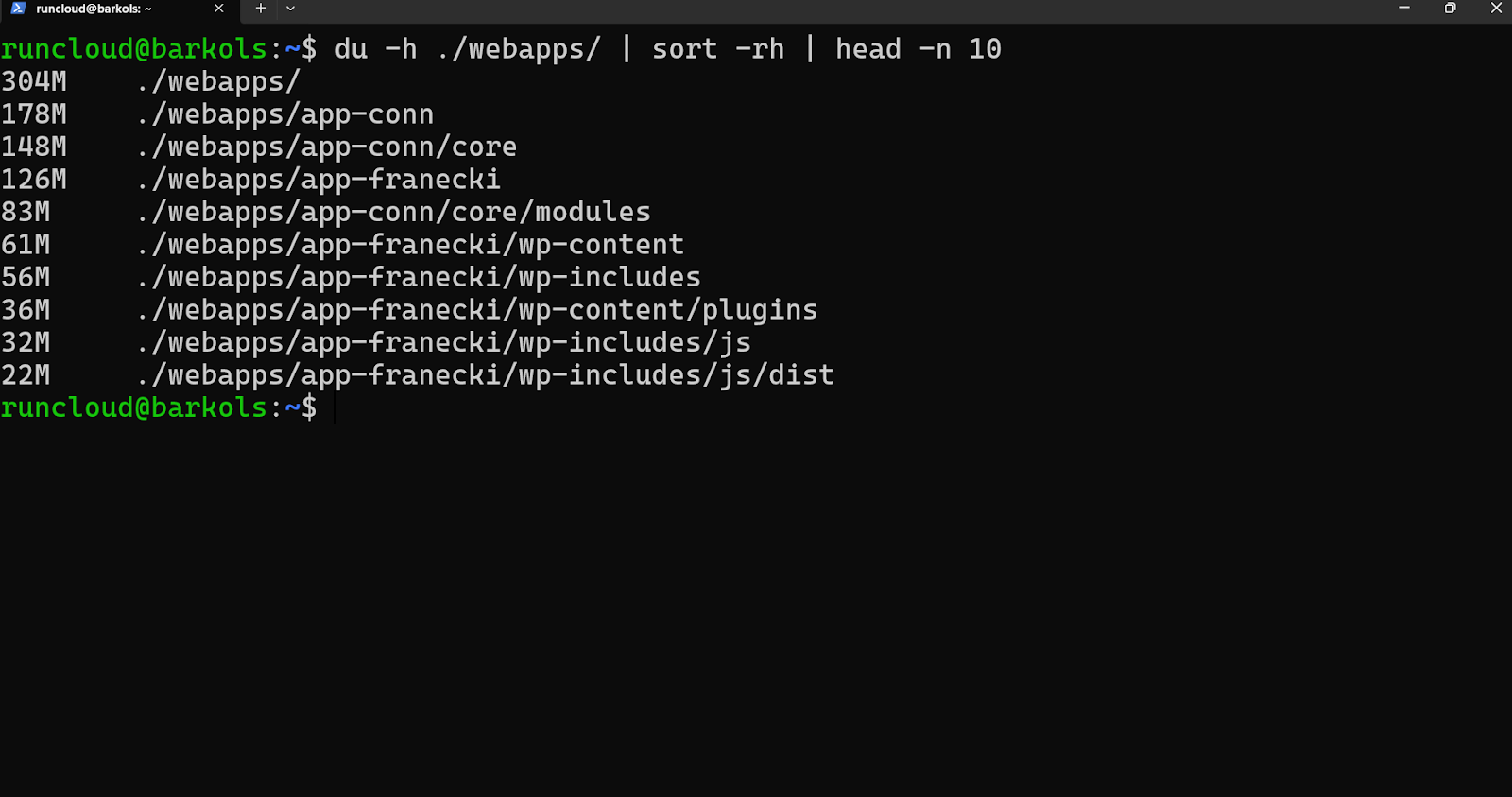The width and height of the screenshot is (1512, 797).
Task: Open a new terminal tab
Action: pos(261,9)
